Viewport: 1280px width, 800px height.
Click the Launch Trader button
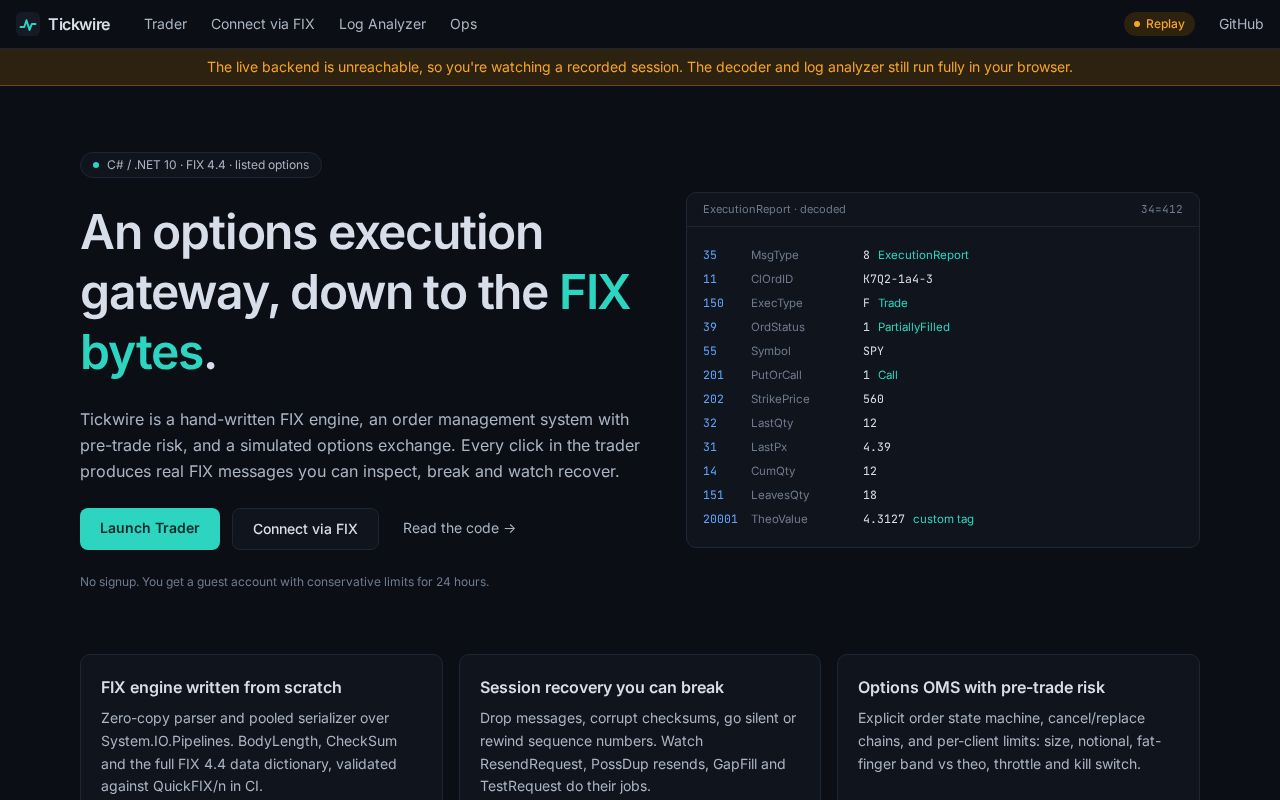pyautogui.click(x=150, y=529)
